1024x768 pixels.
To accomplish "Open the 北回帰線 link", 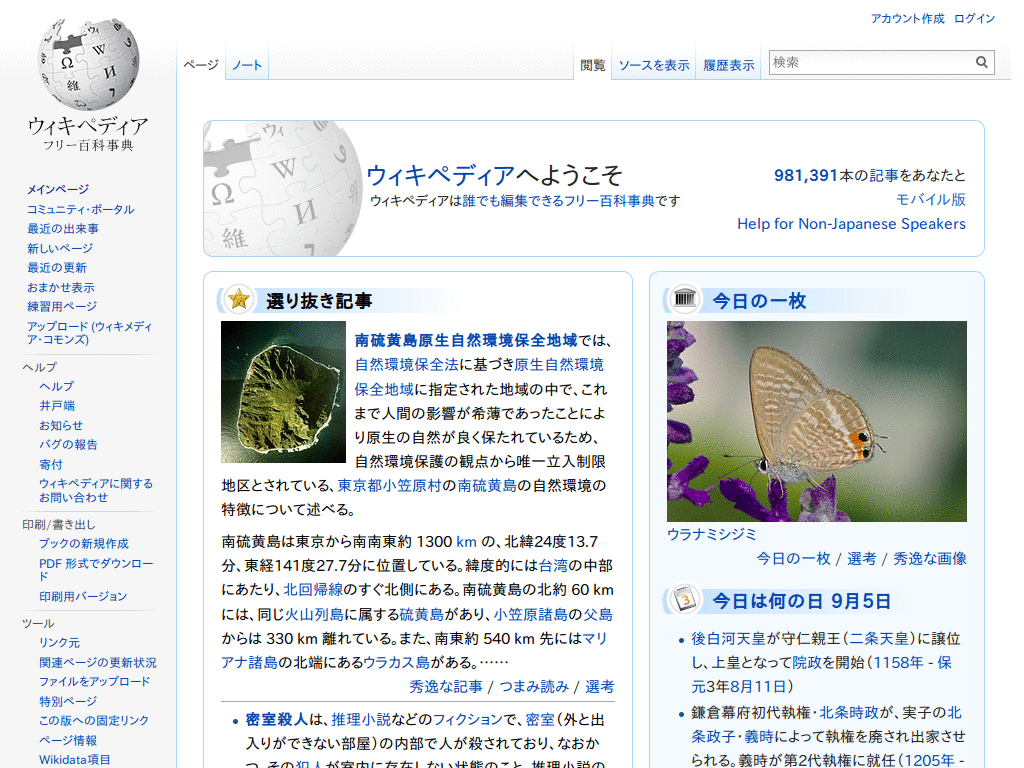I will tap(313, 589).
